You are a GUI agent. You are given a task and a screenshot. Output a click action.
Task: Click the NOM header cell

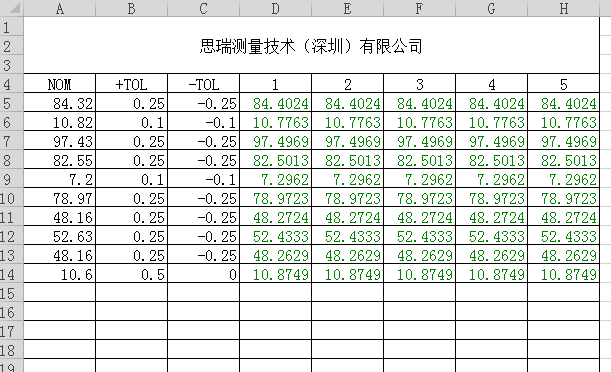[x=60, y=84]
